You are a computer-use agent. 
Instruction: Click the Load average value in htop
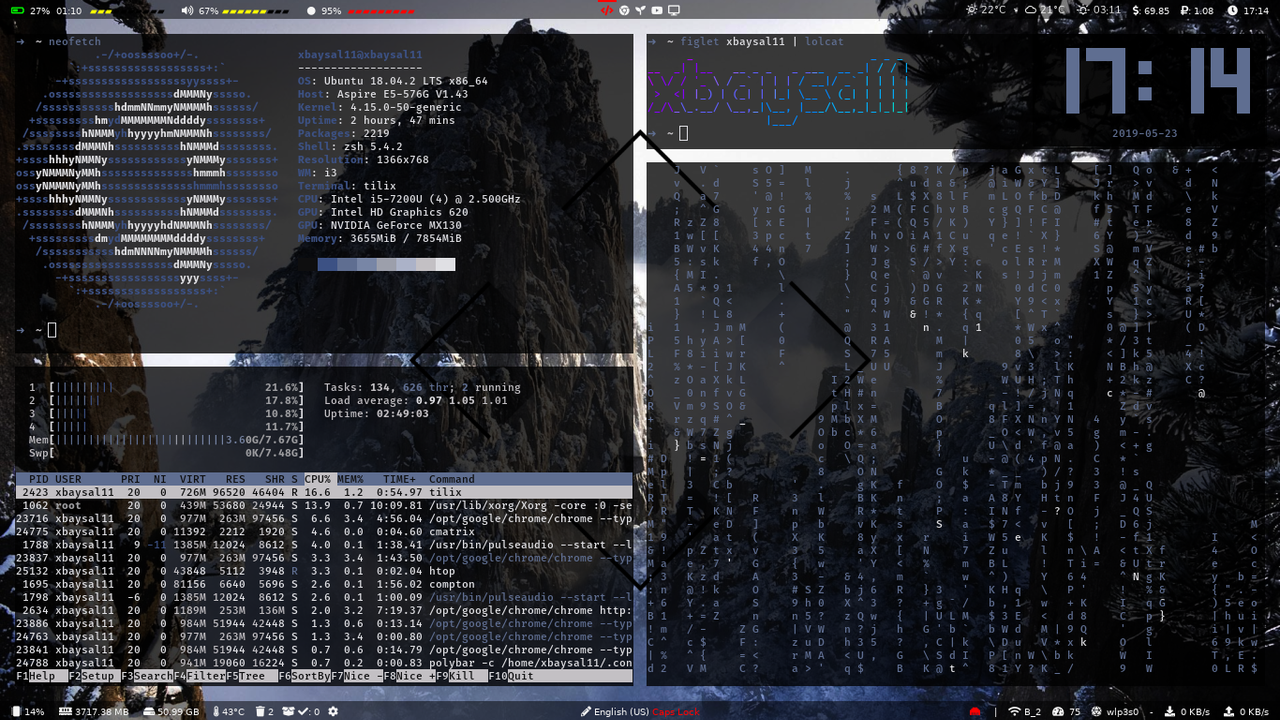coord(463,400)
